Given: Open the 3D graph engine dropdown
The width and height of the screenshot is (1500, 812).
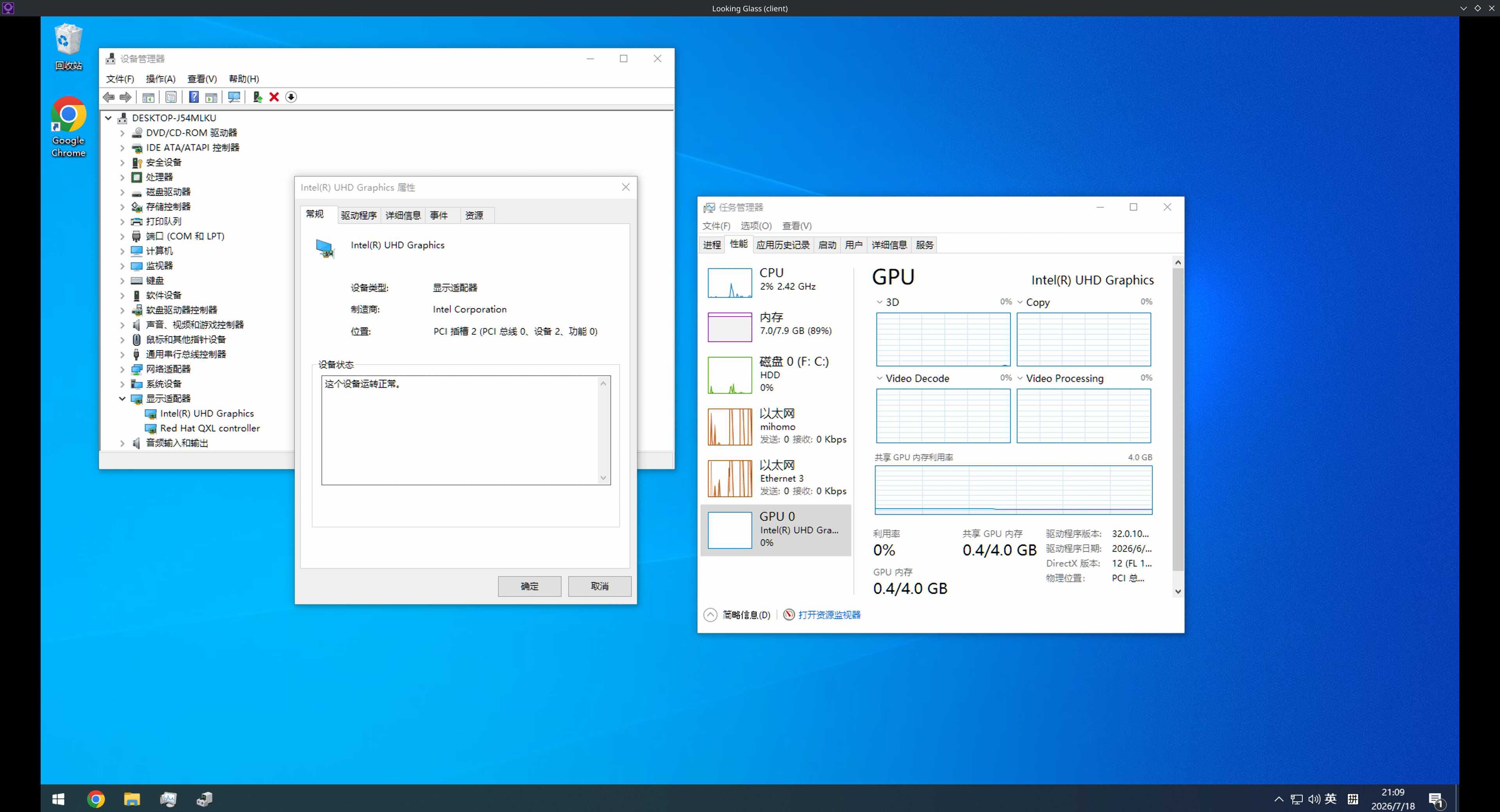Looking at the screenshot, I should (x=880, y=302).
